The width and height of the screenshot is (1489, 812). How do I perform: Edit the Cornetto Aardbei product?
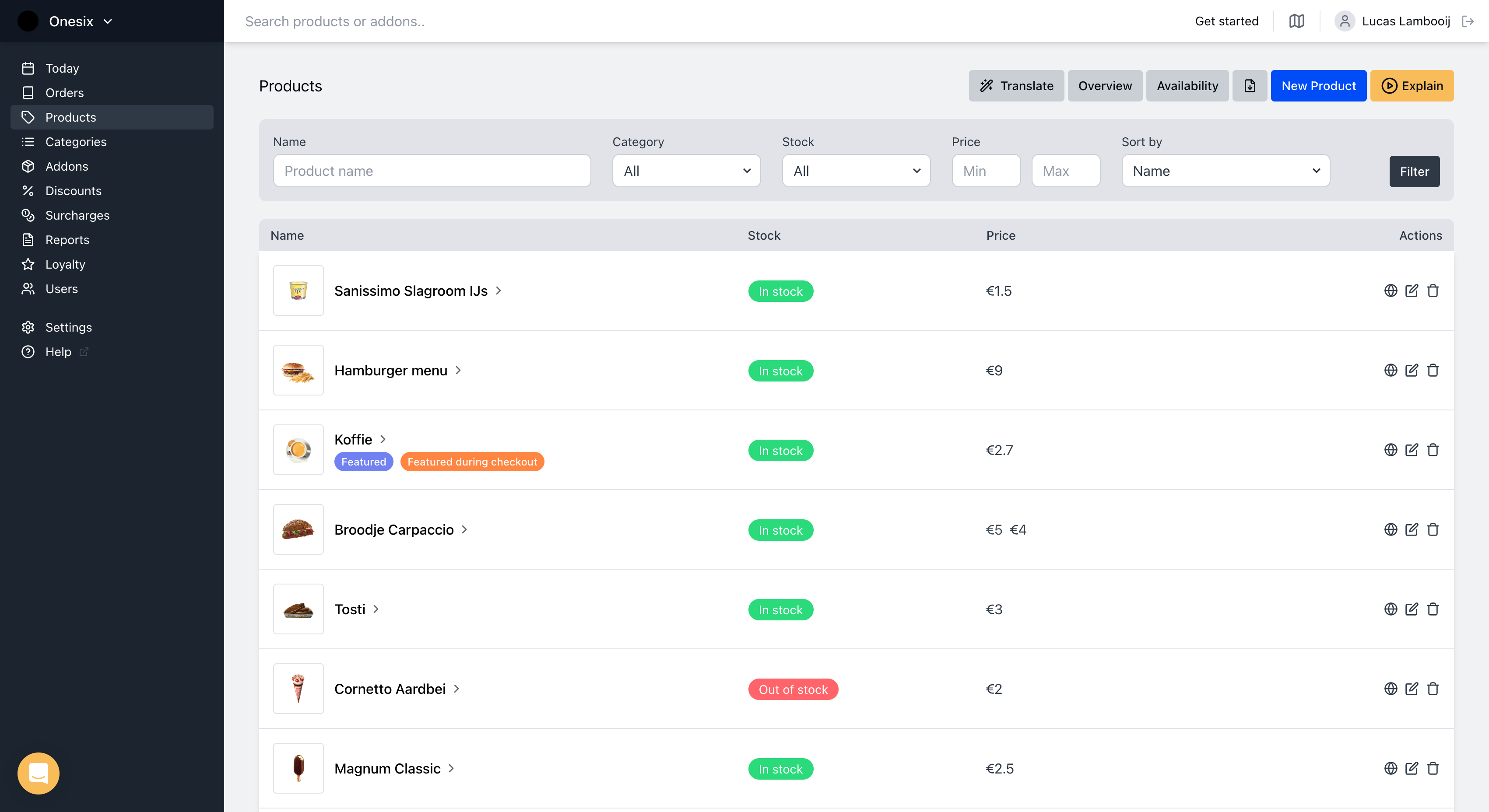[1412, 689]
